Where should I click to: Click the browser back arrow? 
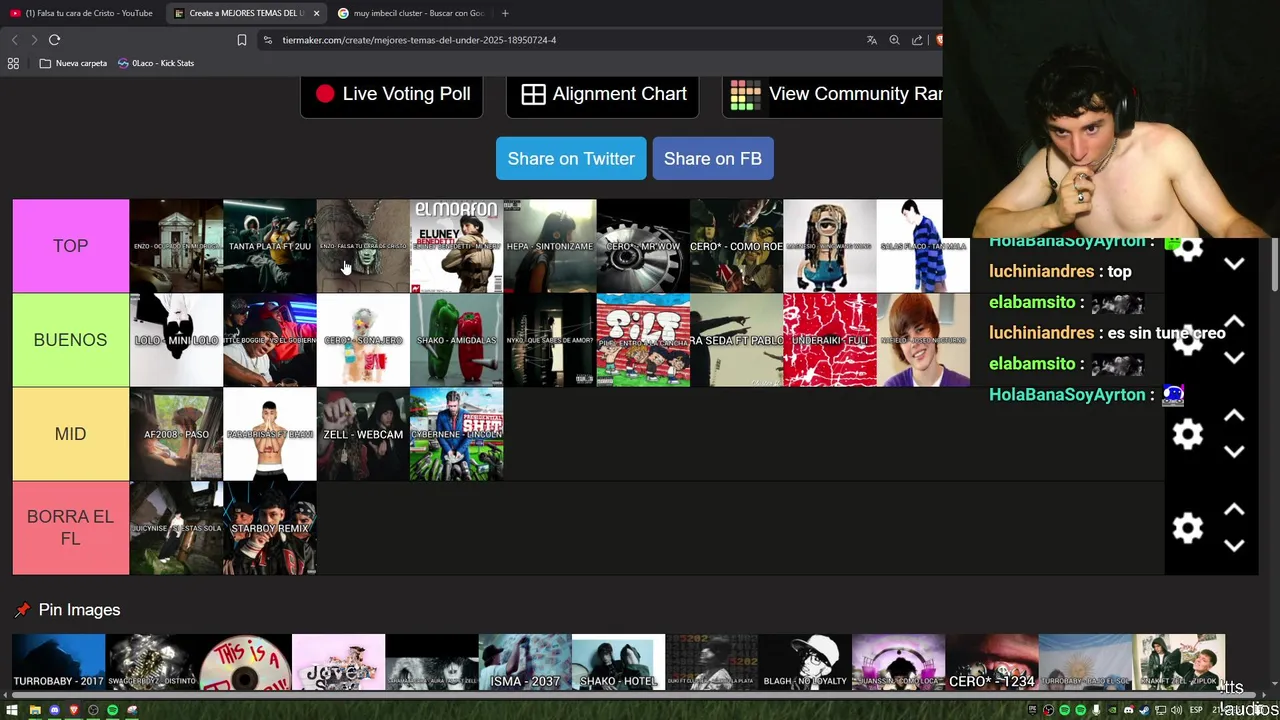[x=14, y=40]
